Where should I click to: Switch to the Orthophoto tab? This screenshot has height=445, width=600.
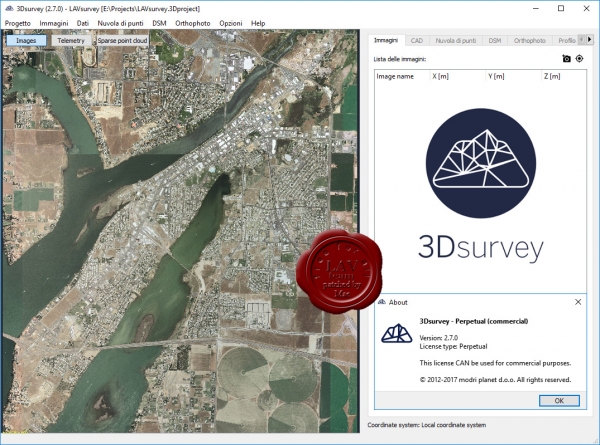529,41
